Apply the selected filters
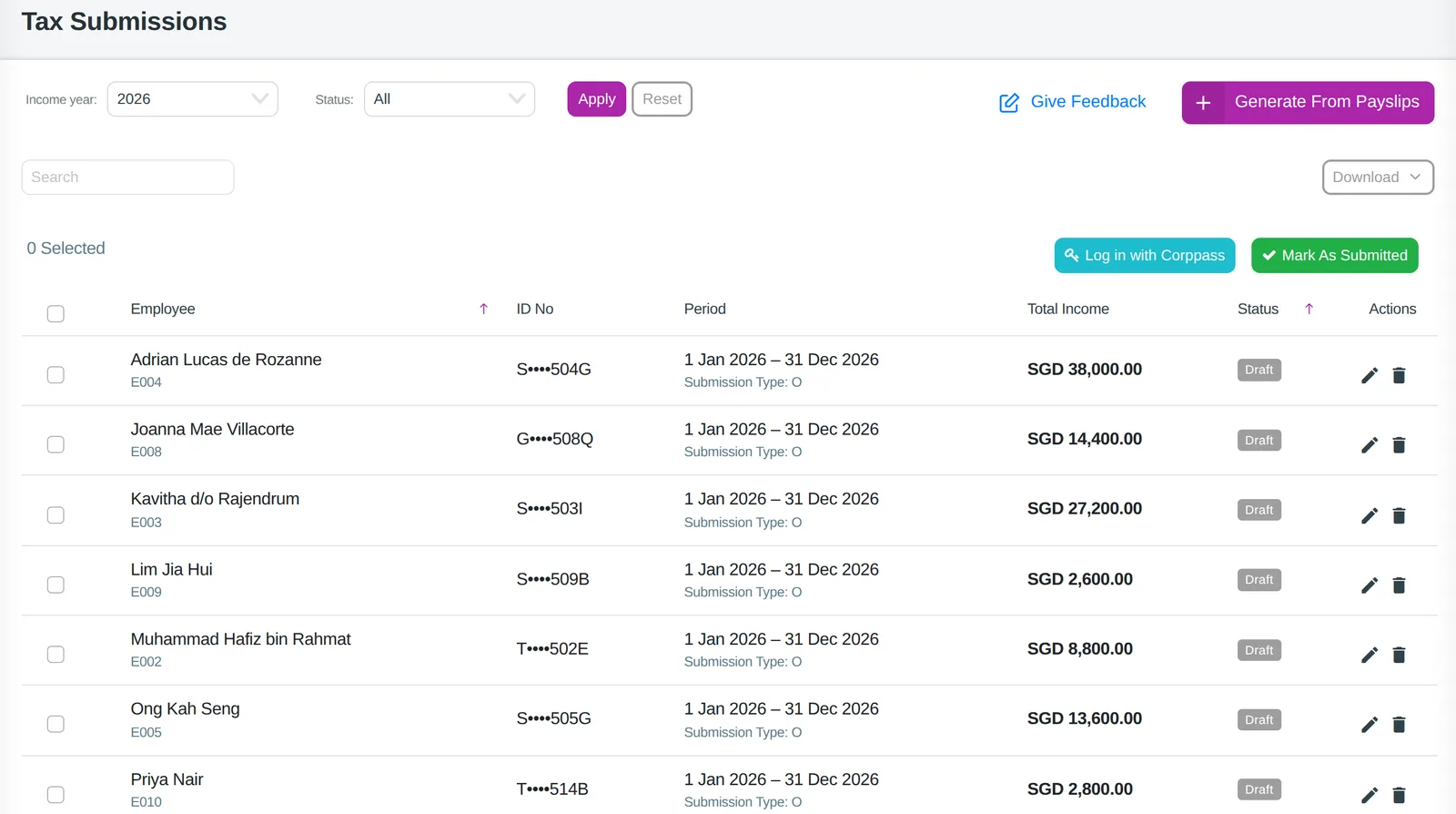Screen dimensions: 1456x814 (596, 99)
